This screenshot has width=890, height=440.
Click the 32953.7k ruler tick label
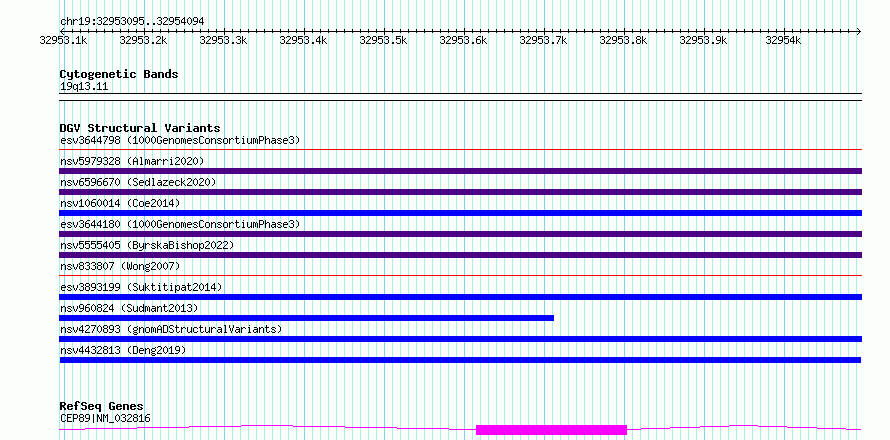point(544,40)
